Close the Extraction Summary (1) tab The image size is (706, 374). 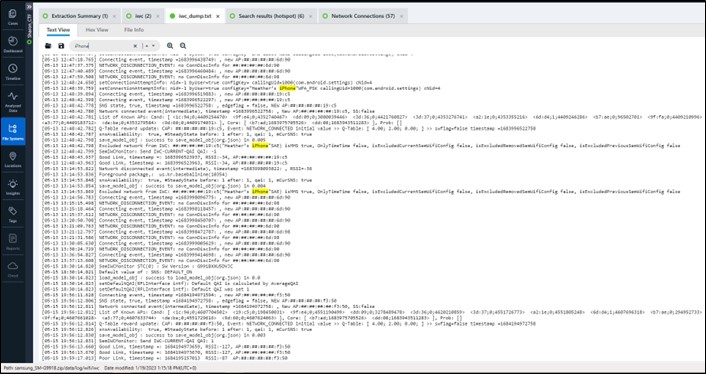click(x=114, y=16)
